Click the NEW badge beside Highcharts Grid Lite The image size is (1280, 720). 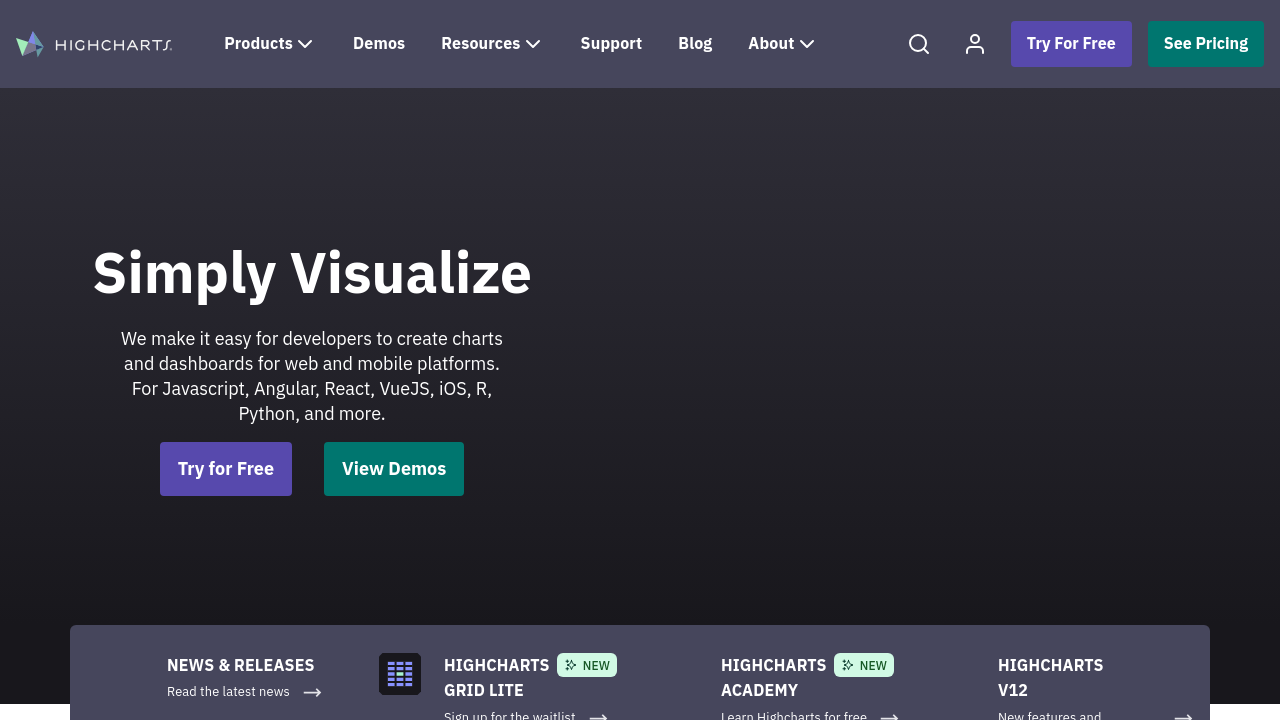[x=587, y=665]
